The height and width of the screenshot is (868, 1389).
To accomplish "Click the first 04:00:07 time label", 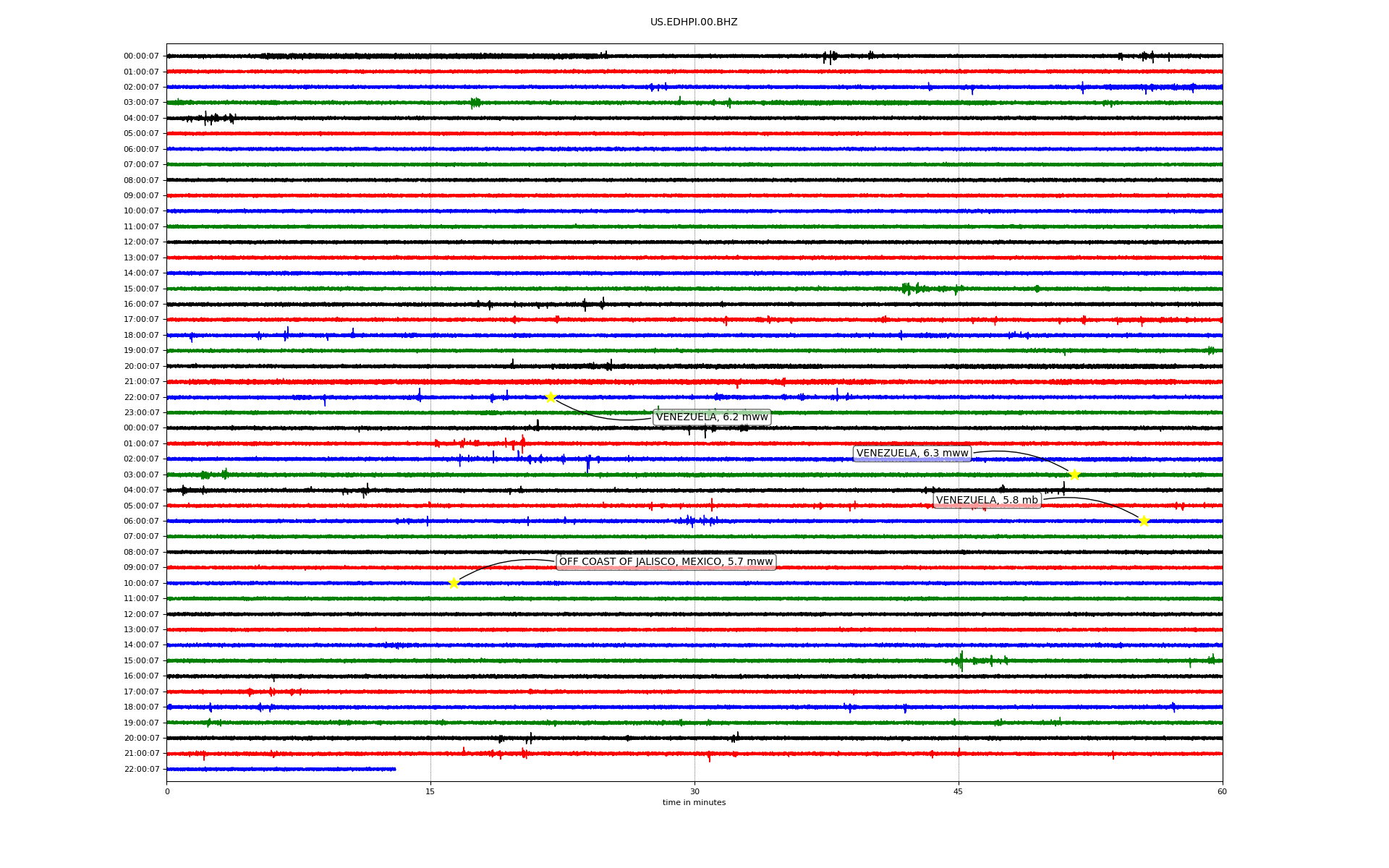I will coord(141,118).
